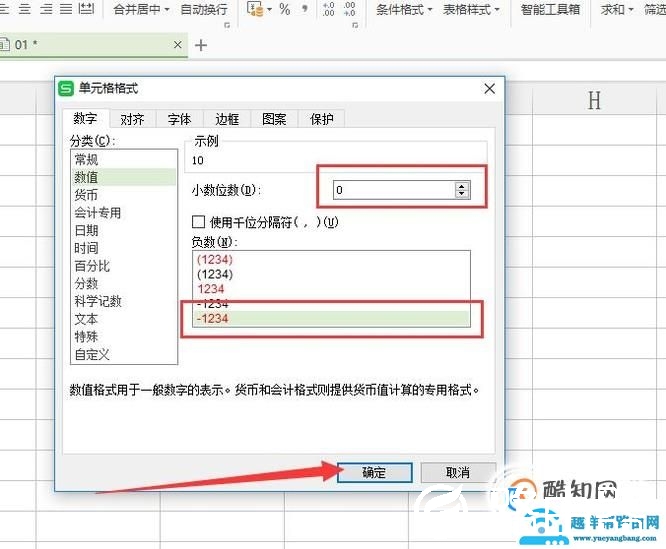Switch to the 数字 tab
The image size is (666, 549).
[85, 118]
